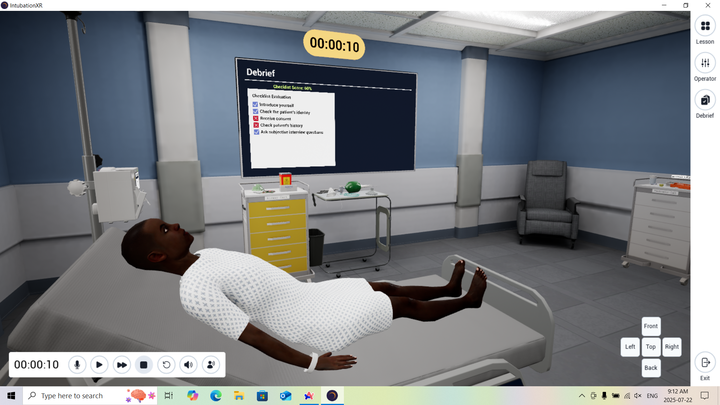Toggle the speaker volume icon
The width and height of the screenshot is (720, 405).
188,365
